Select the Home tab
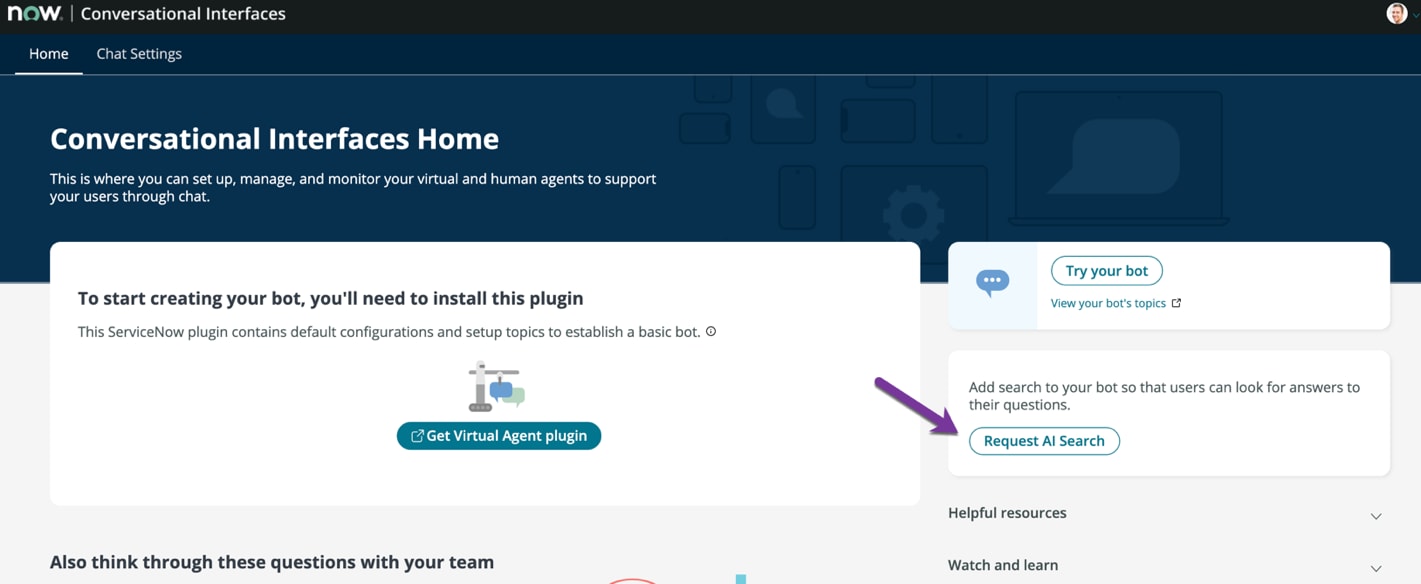This screenshot has height=584, width=1421. tap(48, 53)
